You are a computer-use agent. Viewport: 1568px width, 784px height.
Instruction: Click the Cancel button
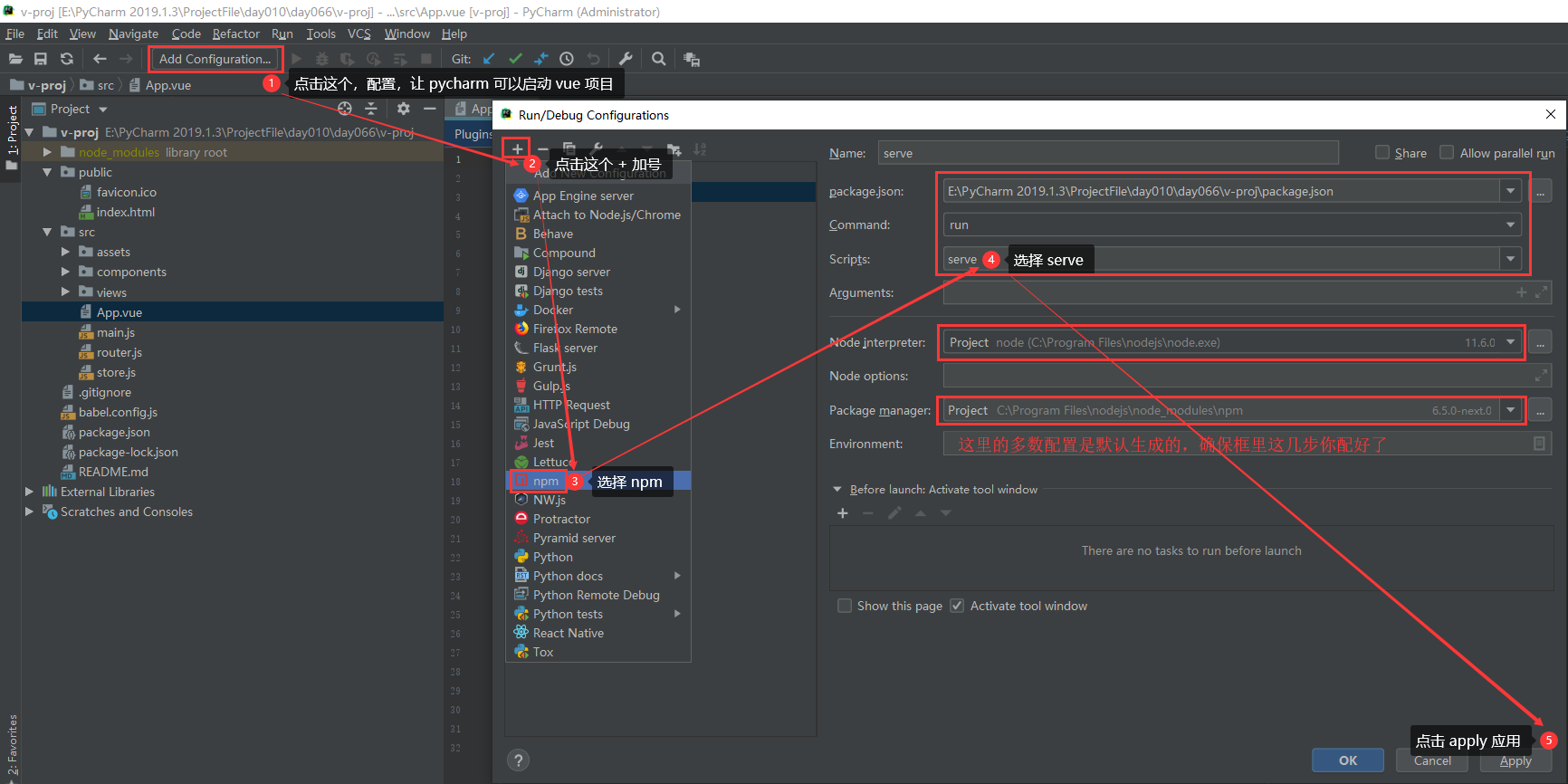point(1432,760)
